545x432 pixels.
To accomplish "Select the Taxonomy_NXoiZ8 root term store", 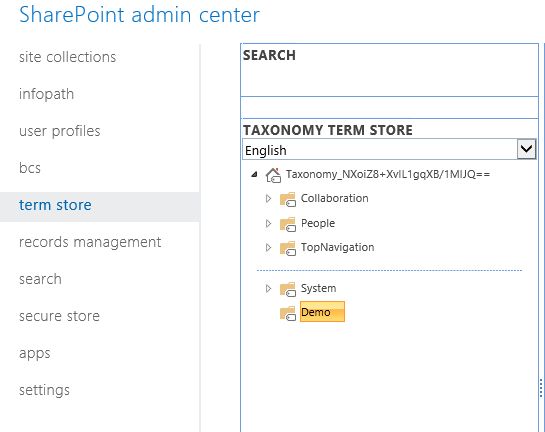I will [x=388, y=174].
